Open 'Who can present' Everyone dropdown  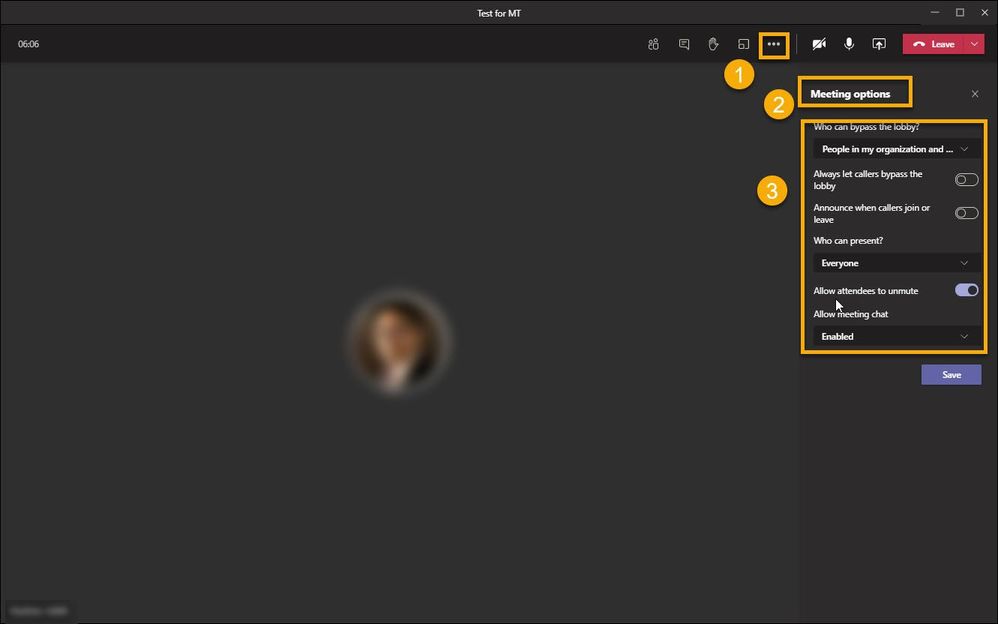point(897,263)
